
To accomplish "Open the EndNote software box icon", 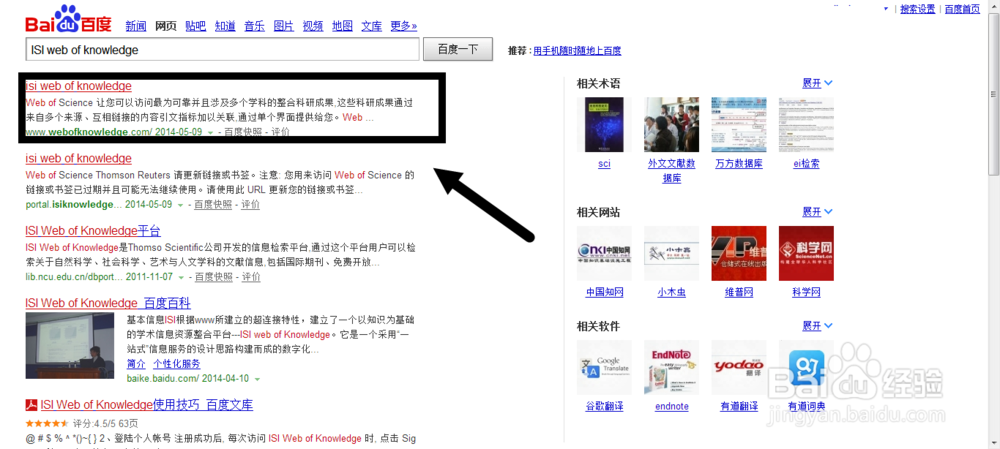I will coord(672,367).
